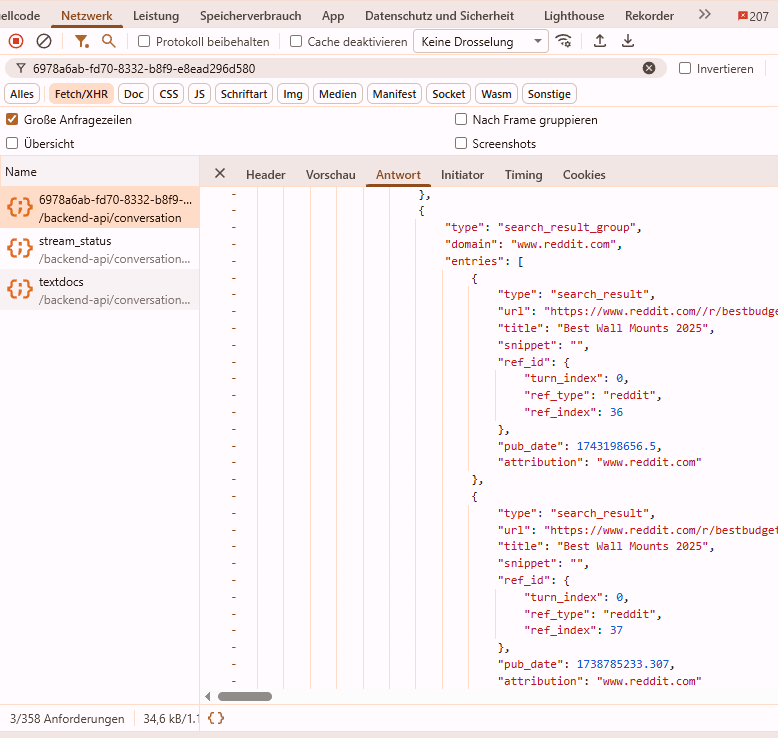Show more DevTools tabs chevron

(705, 14)
